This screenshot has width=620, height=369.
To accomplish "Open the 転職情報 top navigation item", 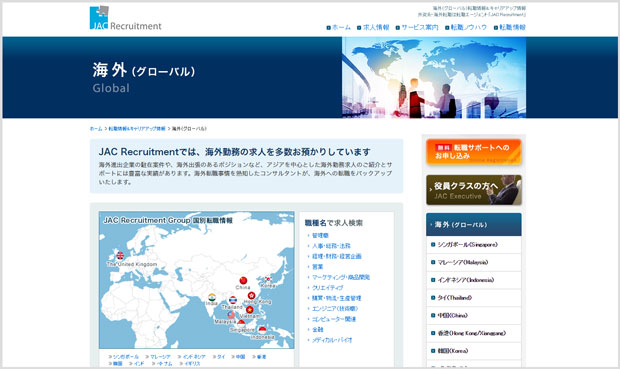I will click(x=512, y=27).
